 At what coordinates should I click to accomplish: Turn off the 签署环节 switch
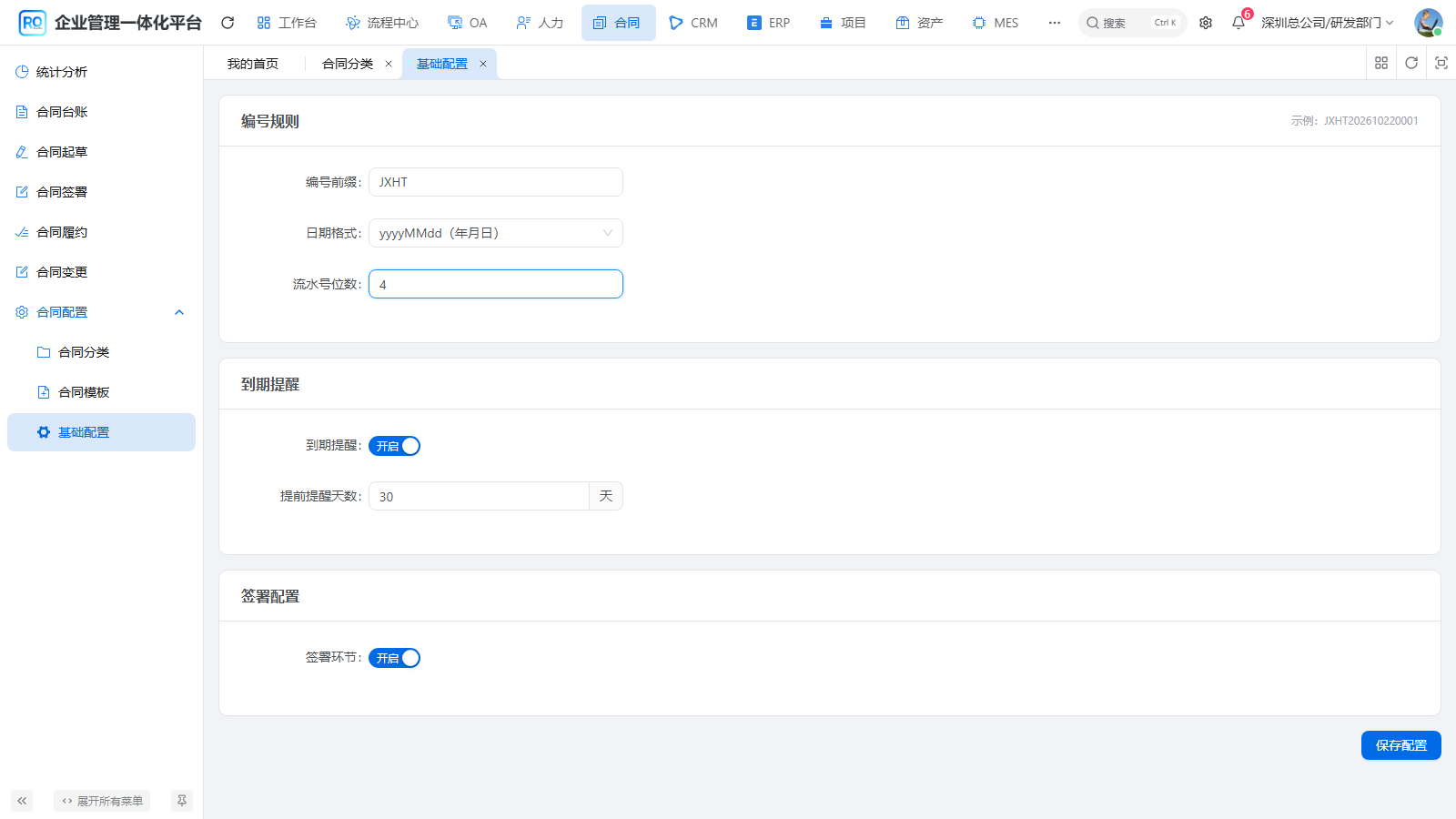point(394,658)
